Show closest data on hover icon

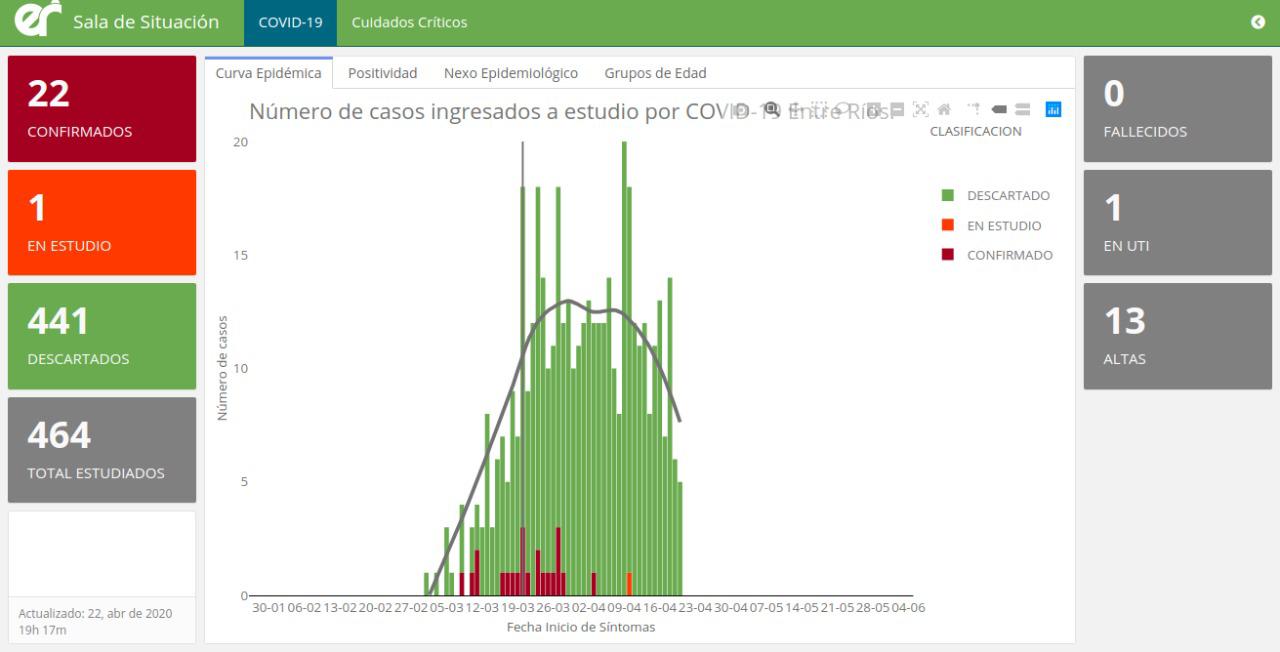tap(998, 109)
